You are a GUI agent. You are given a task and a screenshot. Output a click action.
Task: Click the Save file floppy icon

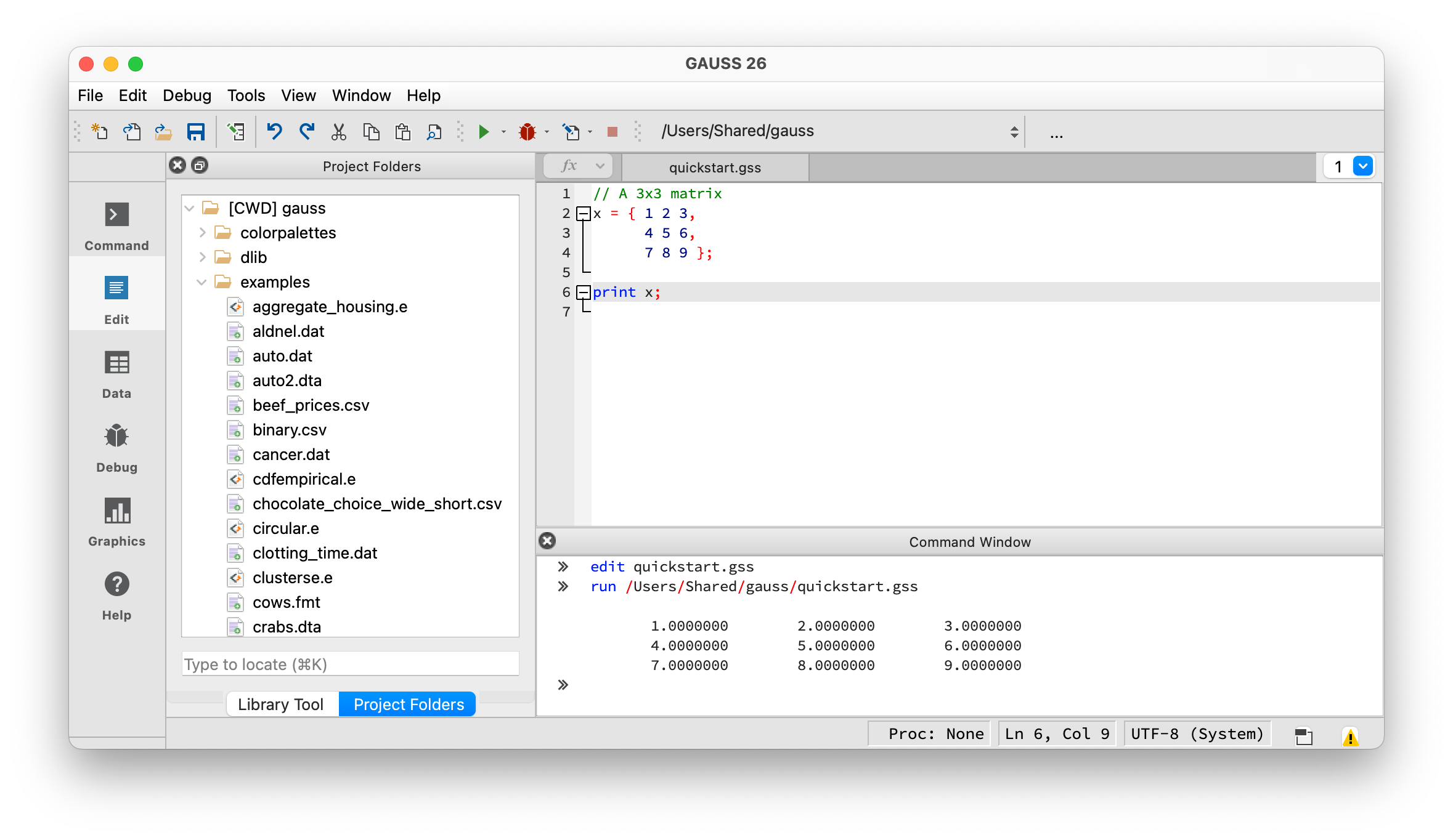[196, 132]
